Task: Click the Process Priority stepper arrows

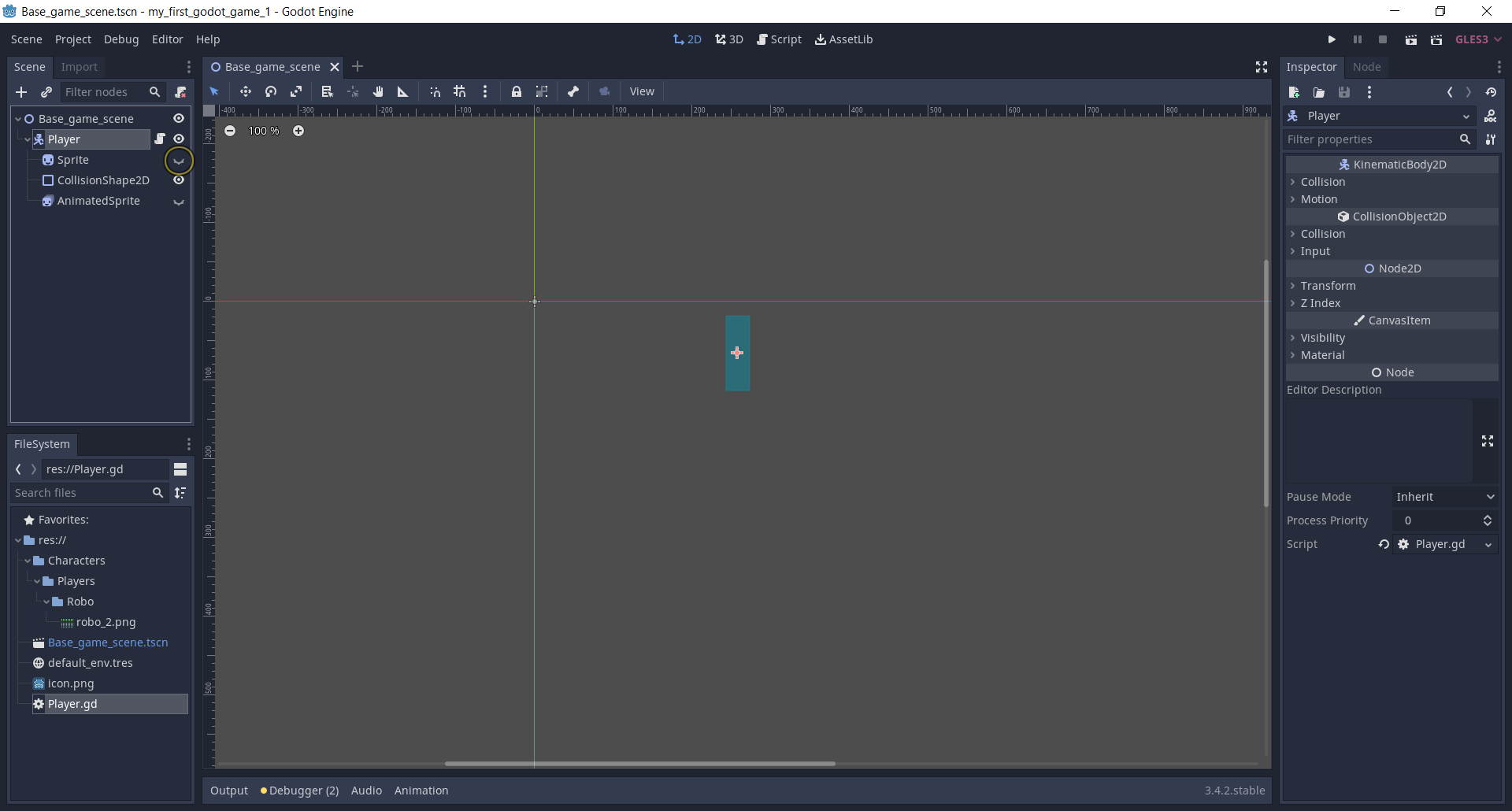Action: 1488,520
